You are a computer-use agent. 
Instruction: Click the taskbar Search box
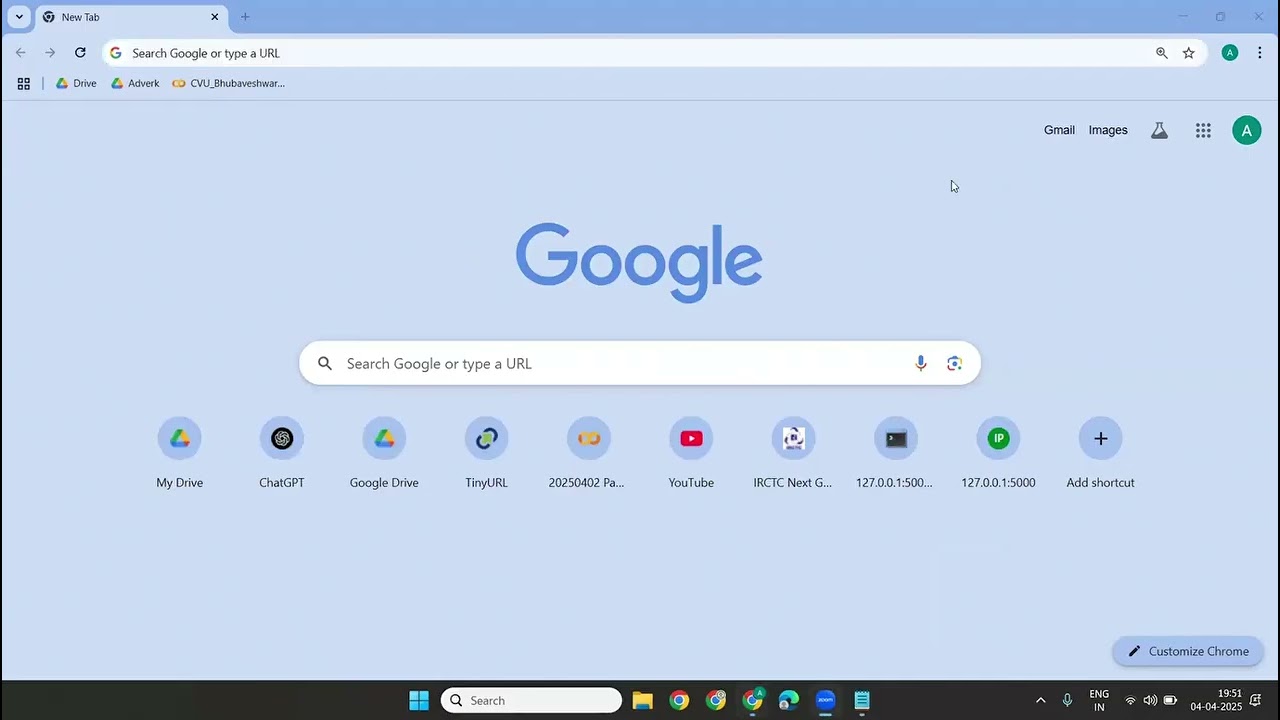tap(532, 700)
